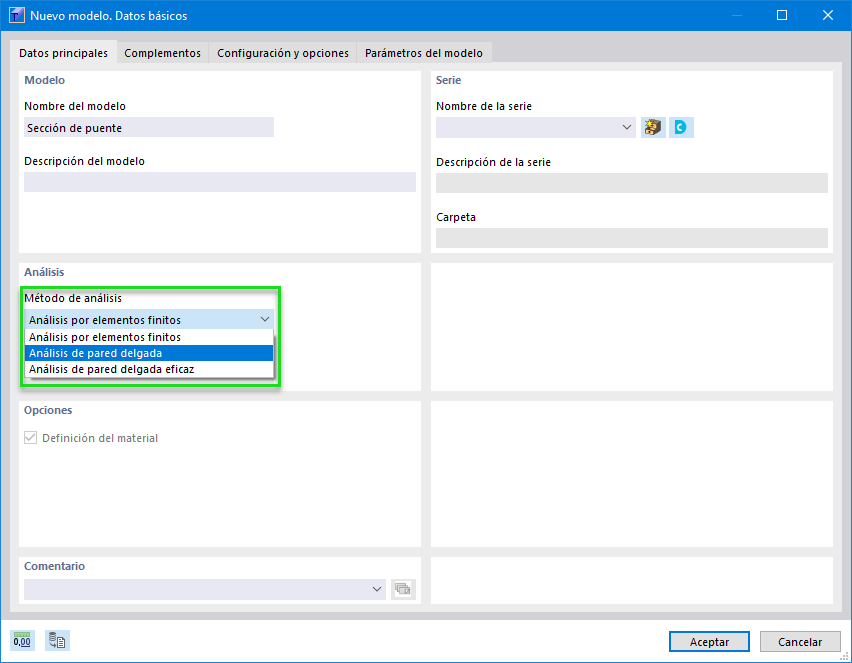Open the Configuración y opciones tab

283,53
